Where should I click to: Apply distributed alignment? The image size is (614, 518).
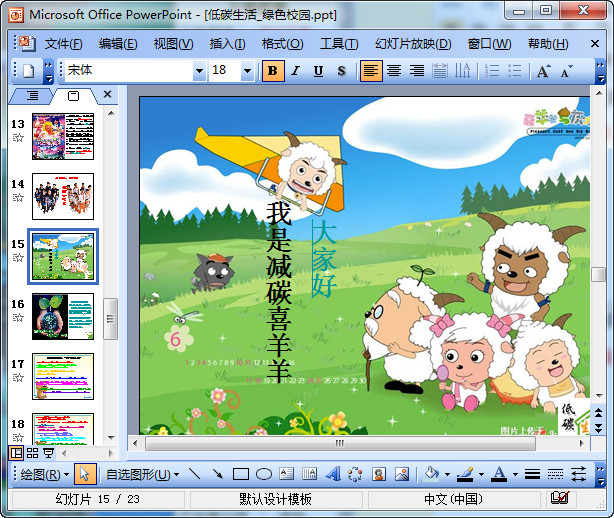[440, 71]
